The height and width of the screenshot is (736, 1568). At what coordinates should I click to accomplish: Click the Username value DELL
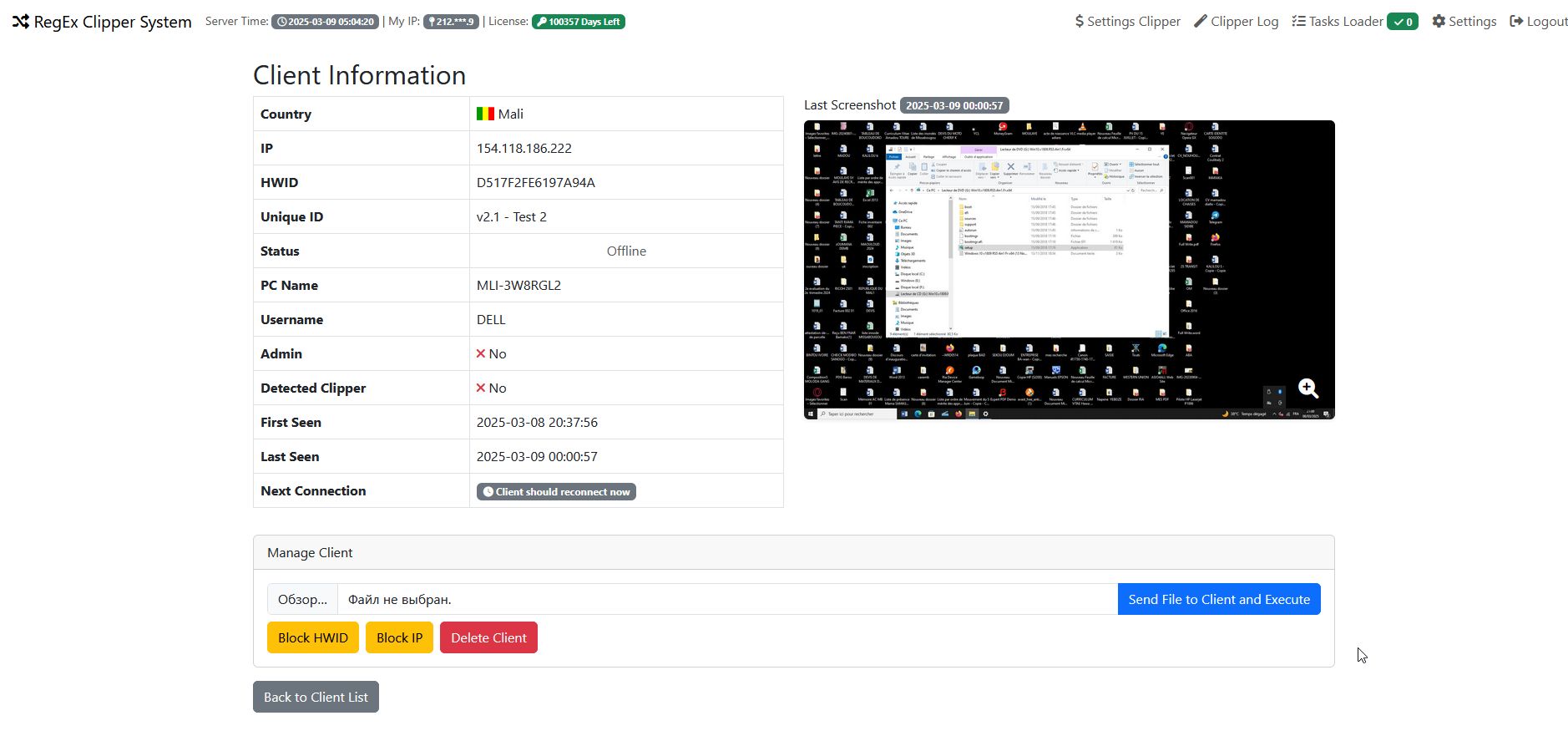(491, 319)
